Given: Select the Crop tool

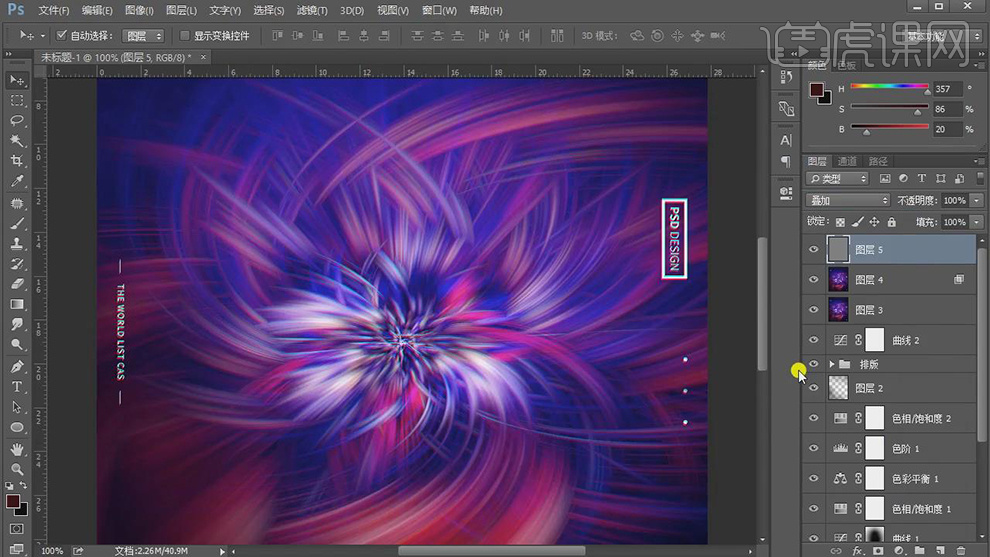Looking at the screenshot, I should 17,161.
